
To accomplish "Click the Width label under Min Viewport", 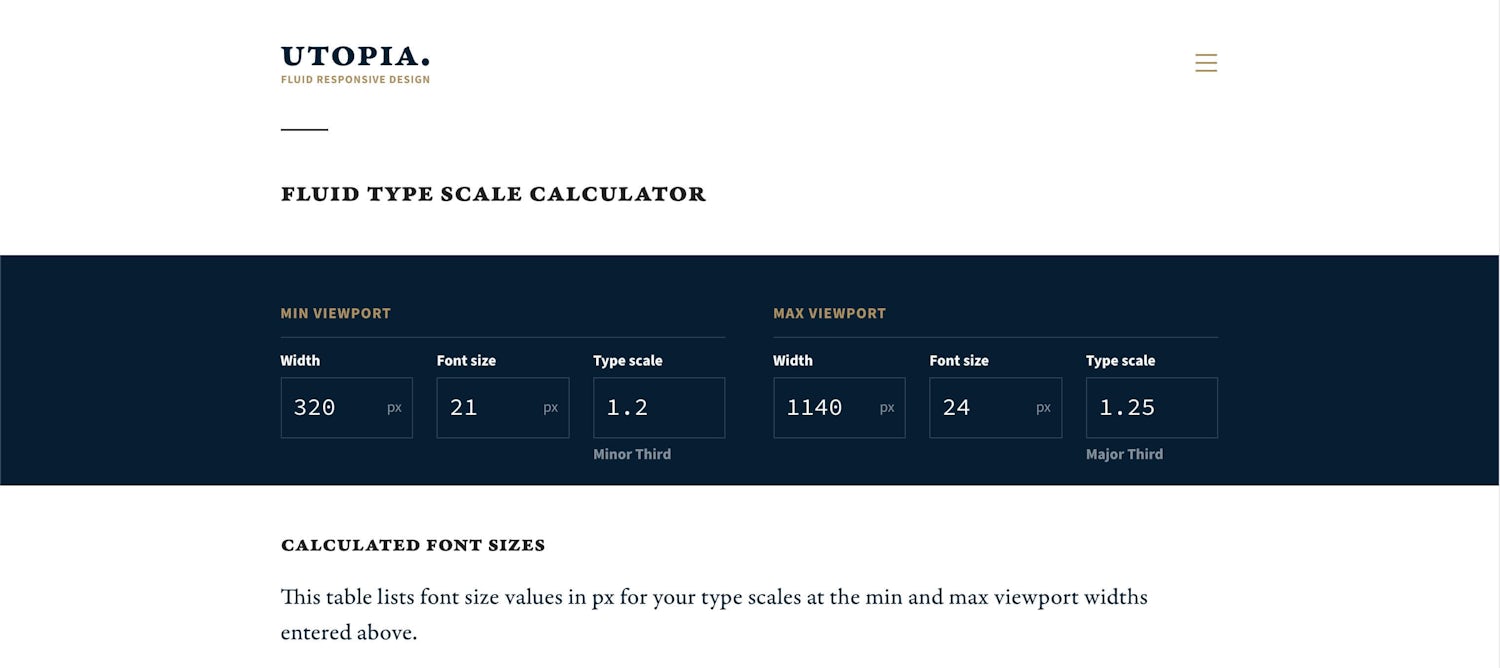I will [x=300, y=361].
